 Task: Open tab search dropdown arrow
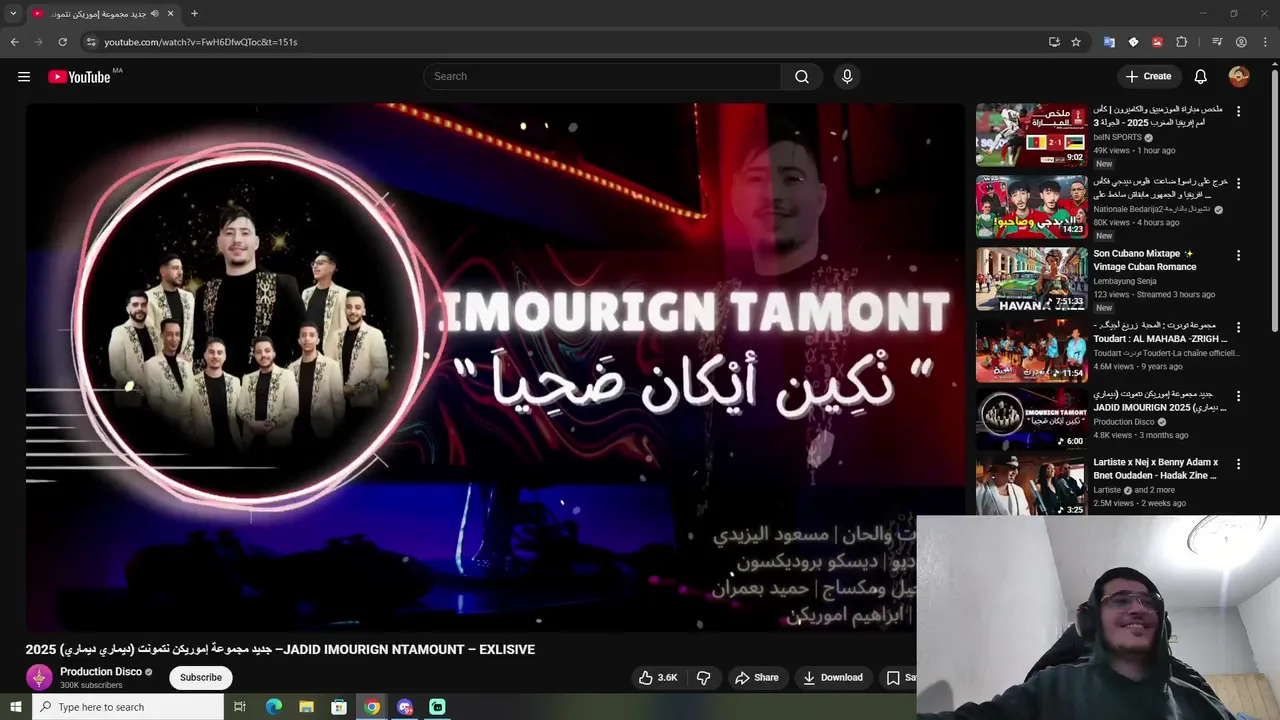pos(13,14)
